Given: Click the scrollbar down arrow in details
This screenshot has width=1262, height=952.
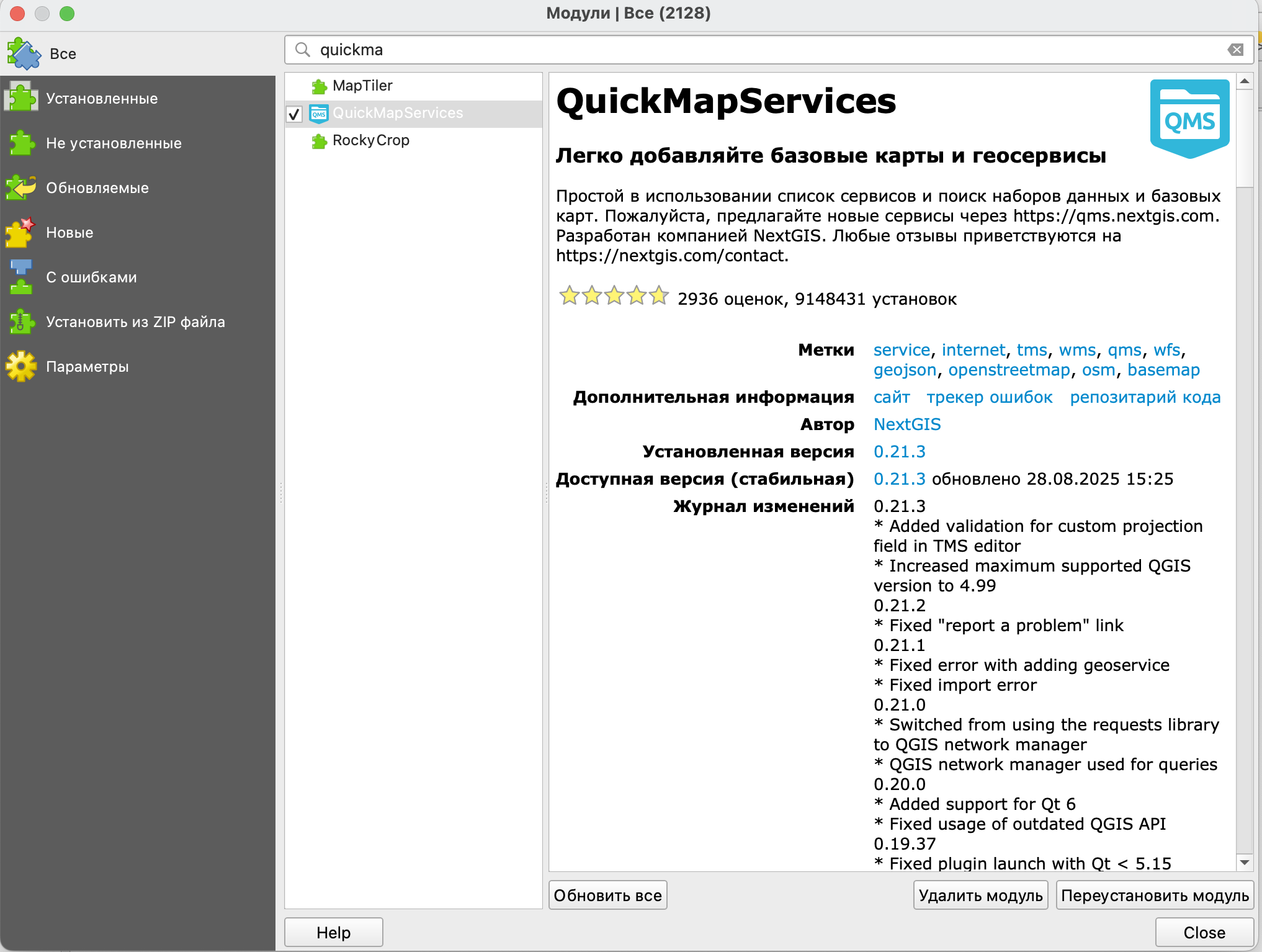Looking at the screenshot, I should (x=1245, y=863).
